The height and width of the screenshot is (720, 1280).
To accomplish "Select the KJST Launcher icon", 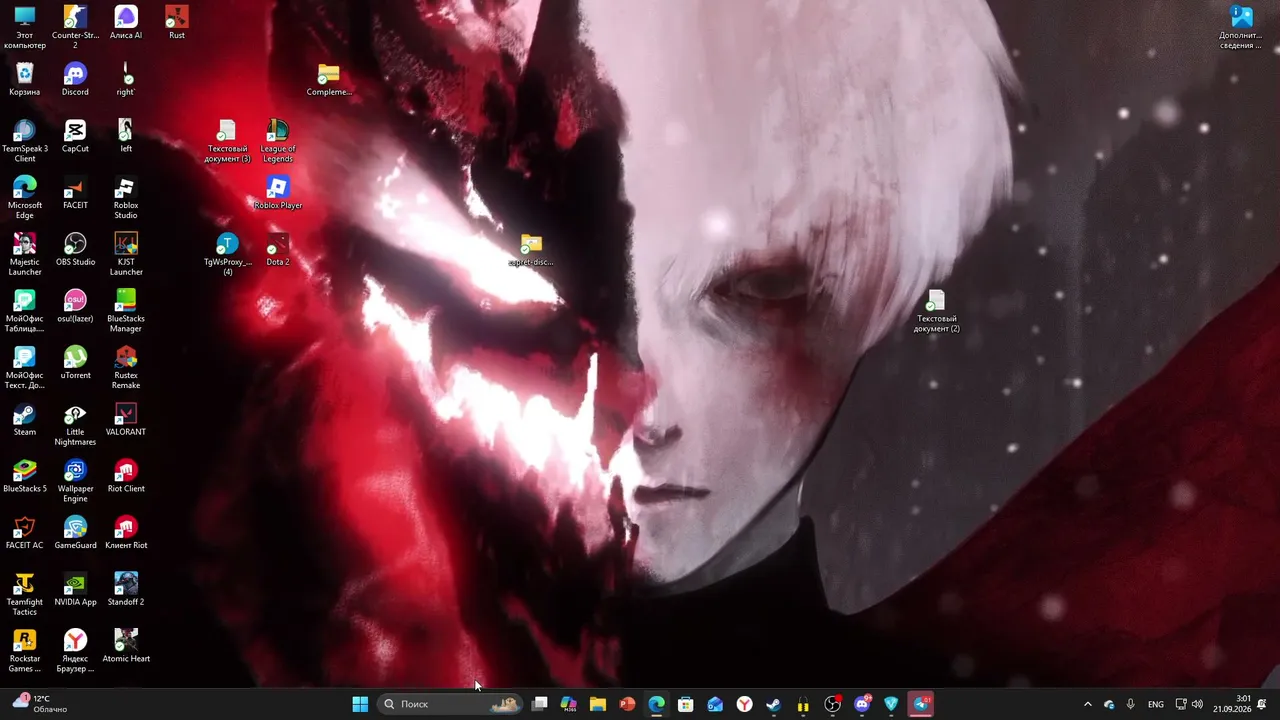I will [126, 255].
